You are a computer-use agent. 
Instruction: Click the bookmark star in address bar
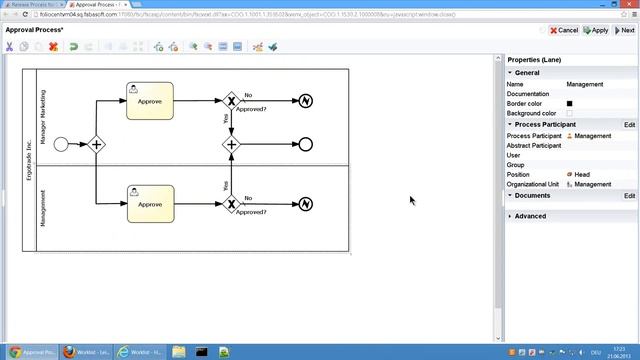pos(624,14)
